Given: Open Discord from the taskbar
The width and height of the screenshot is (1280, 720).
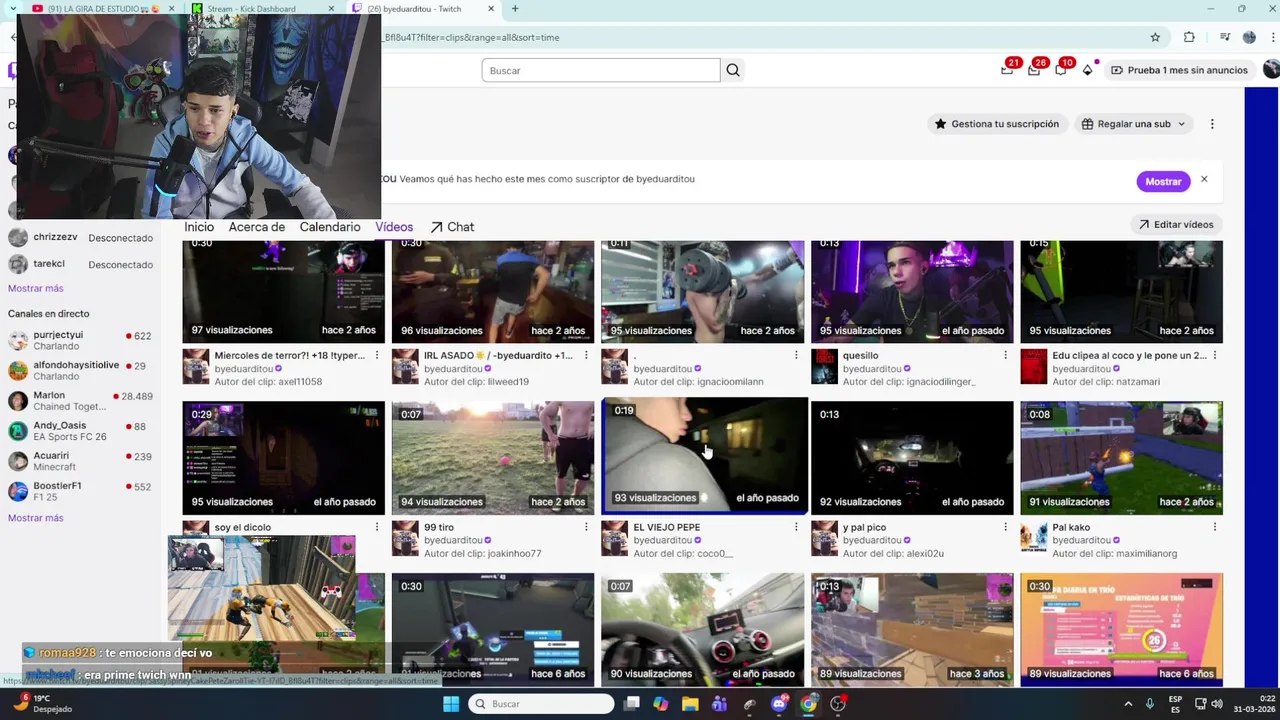Looking at the screenshot, I should pos(779,704).
